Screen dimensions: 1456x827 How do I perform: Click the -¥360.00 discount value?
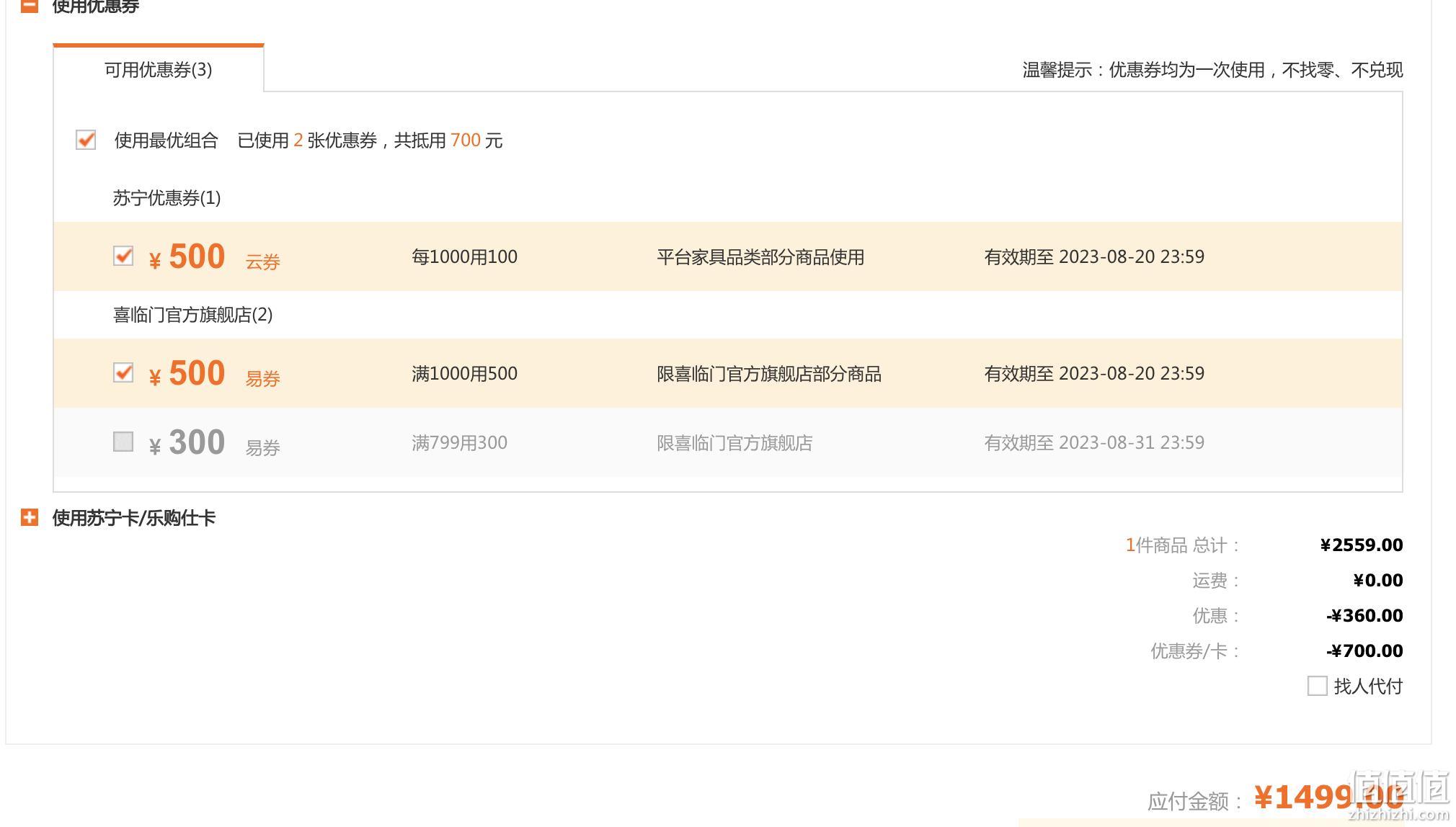[1364, 616]
